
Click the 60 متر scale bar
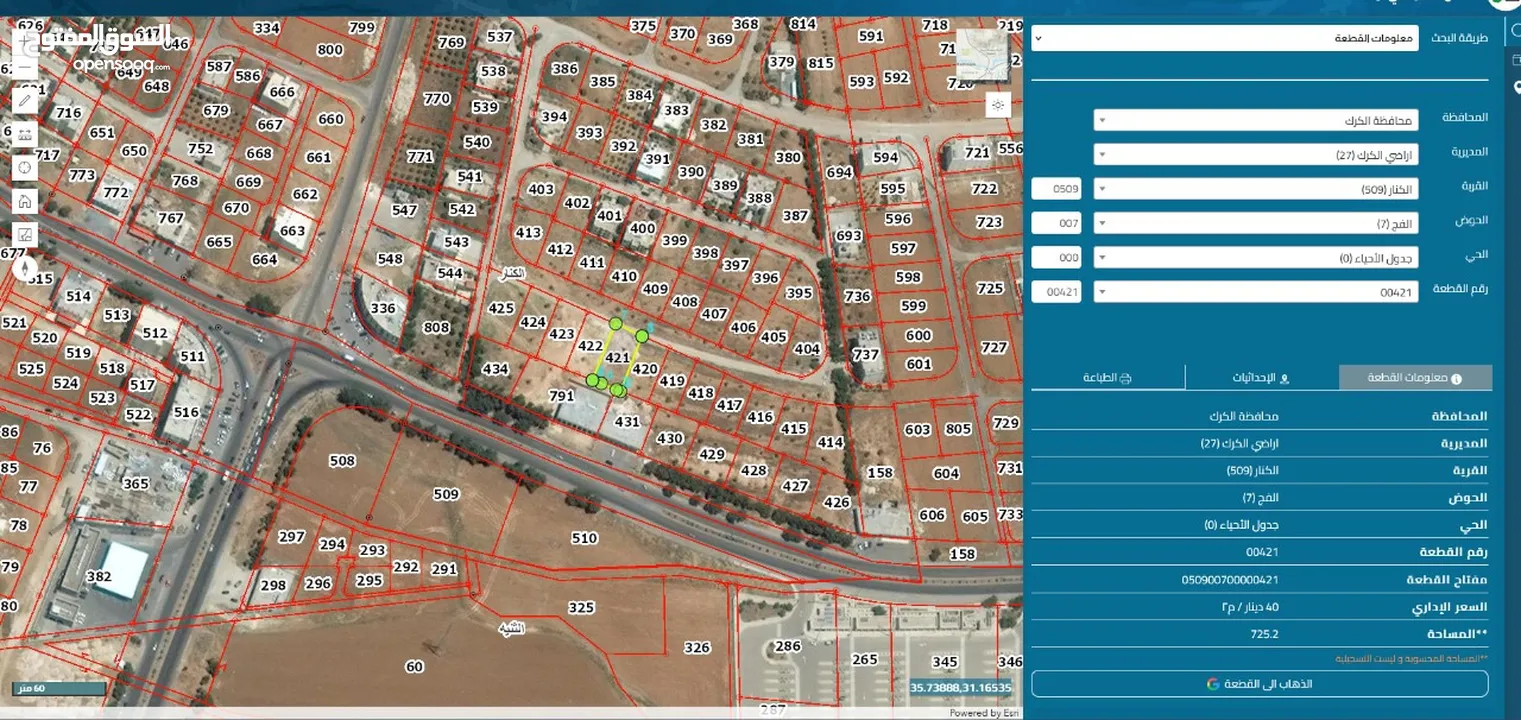point(59,689)
